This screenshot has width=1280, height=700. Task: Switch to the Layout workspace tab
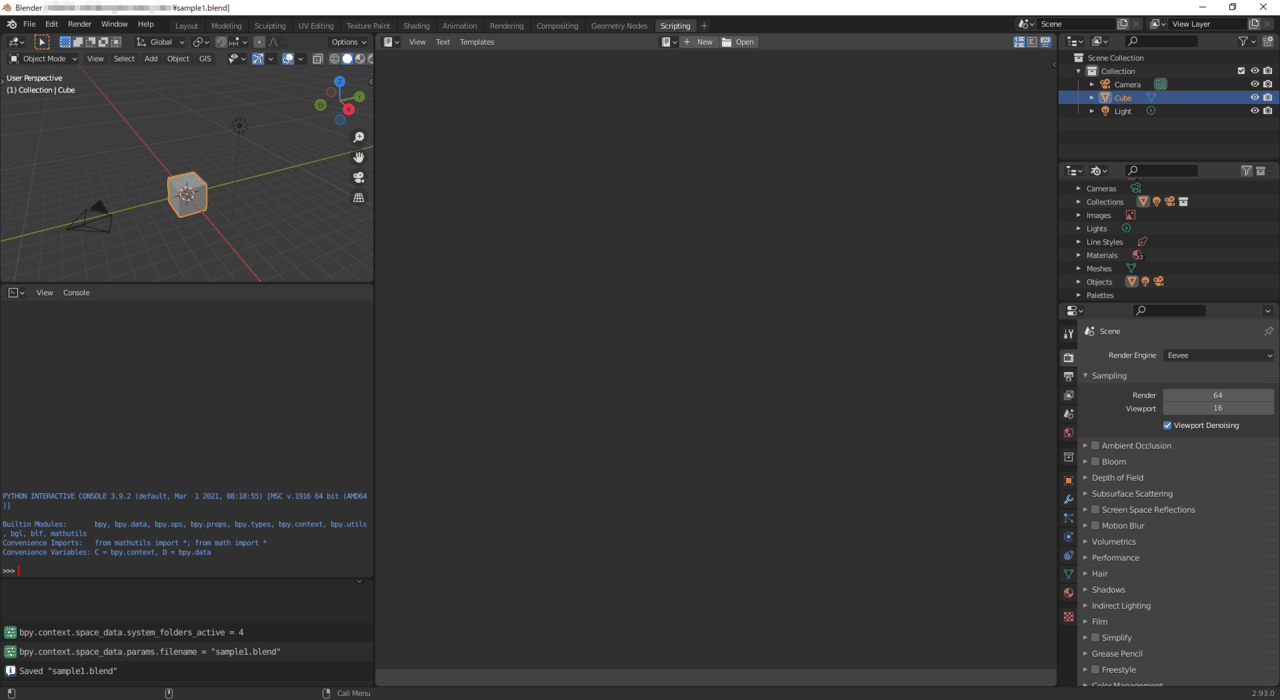[186, 26]
